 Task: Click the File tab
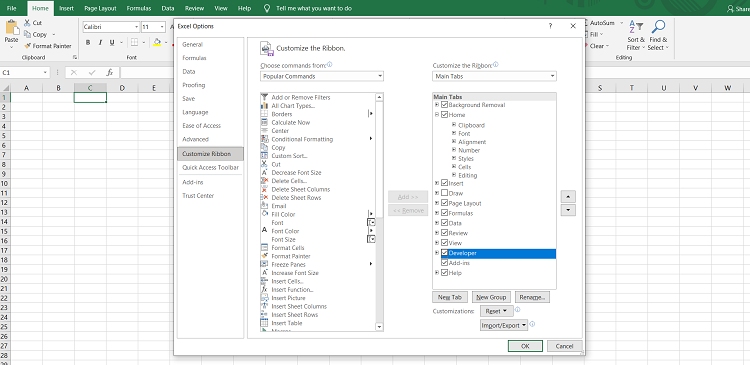[x=11, y=8]
